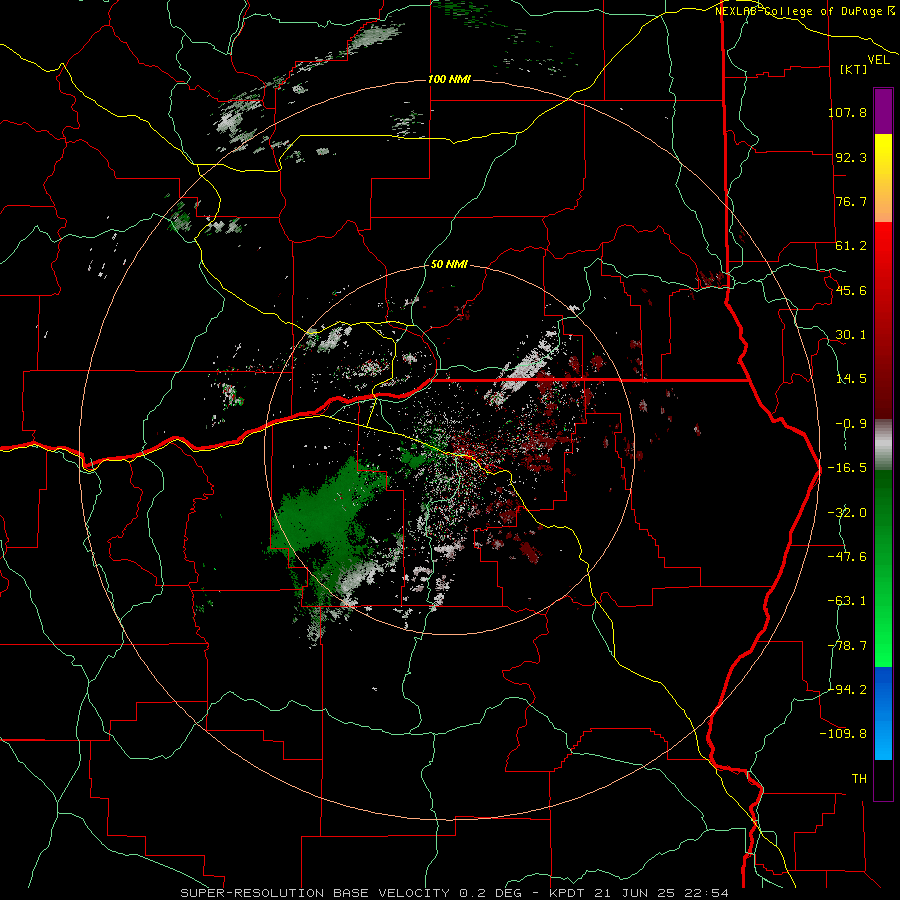Select the 100 NMI range ring label
Screen dimensions: 900x900
(x=449, y=79)
